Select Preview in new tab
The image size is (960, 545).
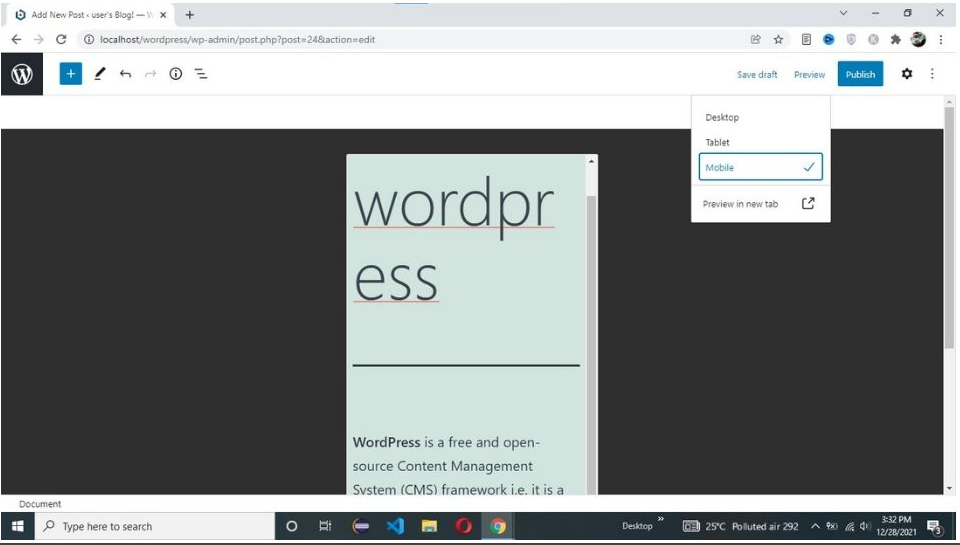tap(760, 203)
